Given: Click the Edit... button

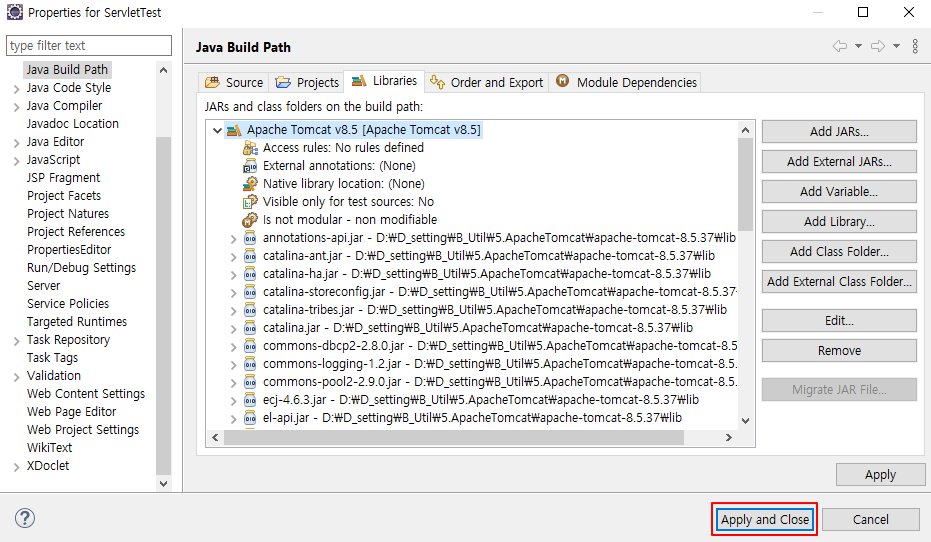Looking at the screenshot, I should click(x=839, y=321).
